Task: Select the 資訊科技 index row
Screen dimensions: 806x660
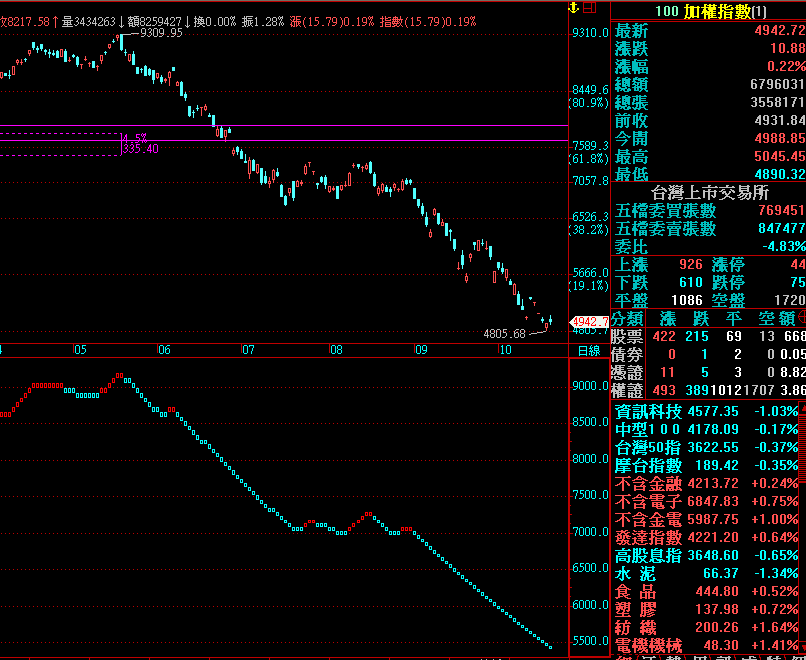Action: click(x=704, y=411)
